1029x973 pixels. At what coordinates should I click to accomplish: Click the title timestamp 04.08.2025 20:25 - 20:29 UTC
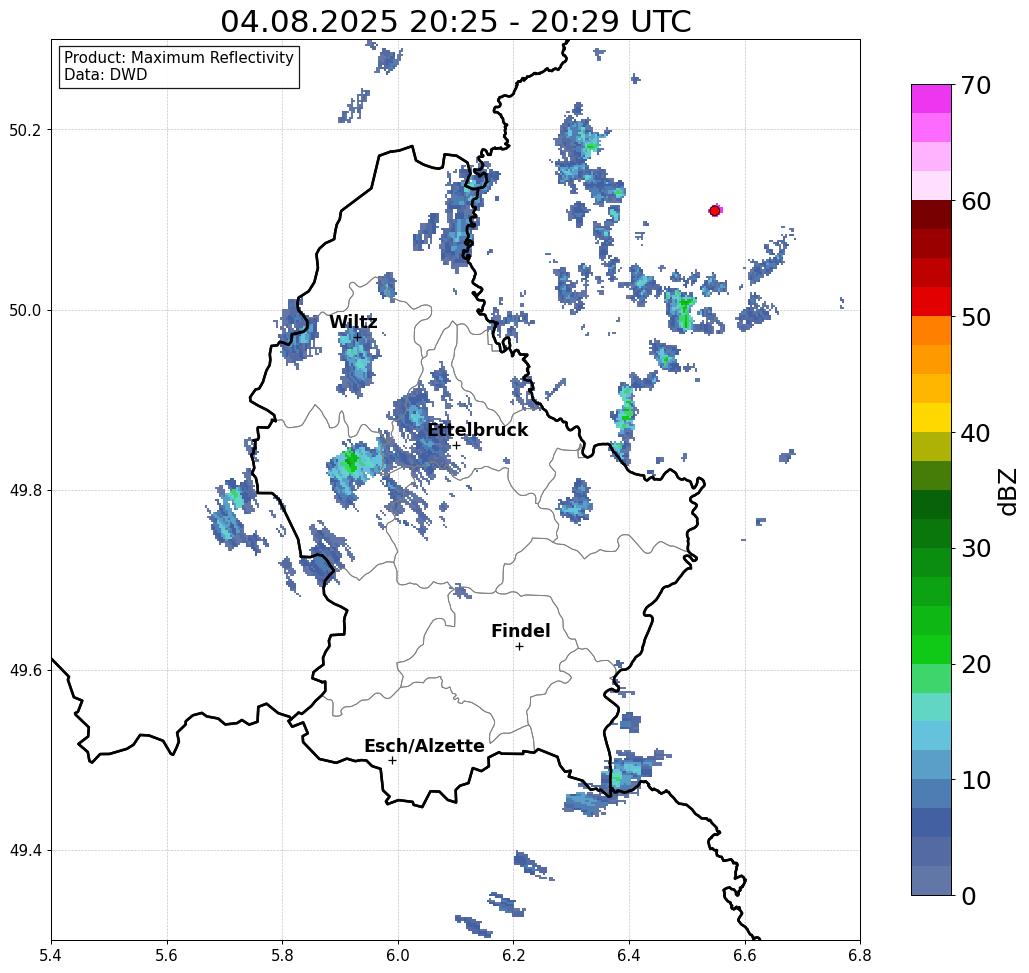pos(455,21)
